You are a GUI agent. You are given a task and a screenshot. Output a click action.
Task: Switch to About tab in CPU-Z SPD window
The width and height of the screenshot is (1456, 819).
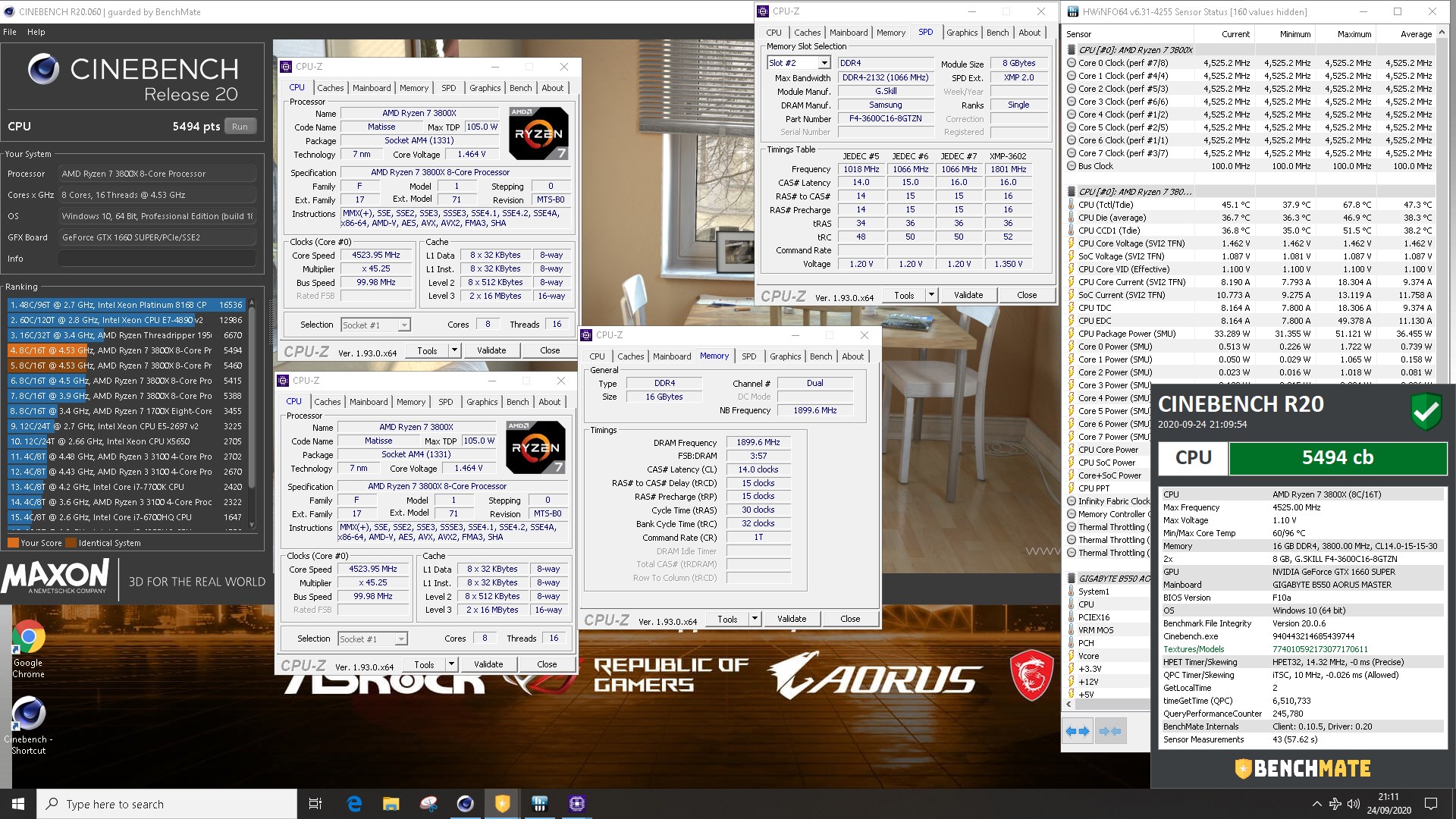pyautogui.click(x=1030, y=33)
